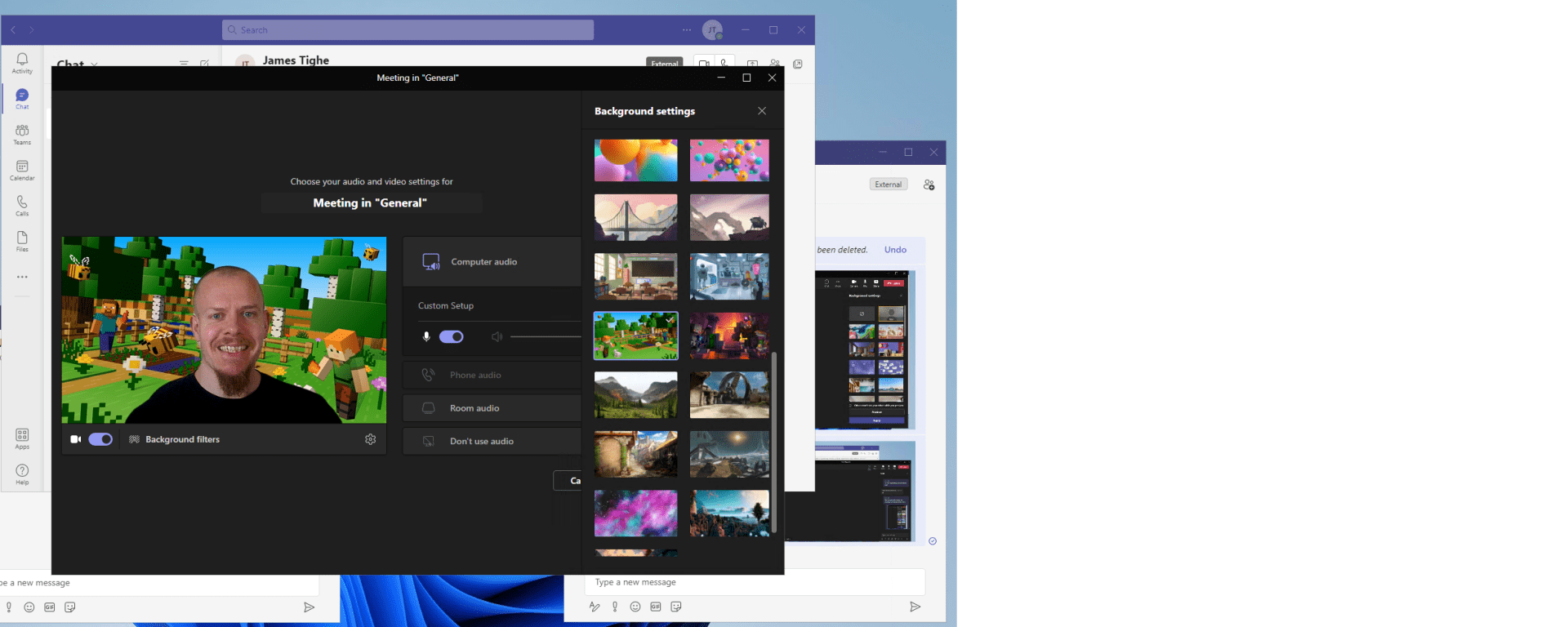
Task: Click the add people icon beside External
Action: click(929, 185)
